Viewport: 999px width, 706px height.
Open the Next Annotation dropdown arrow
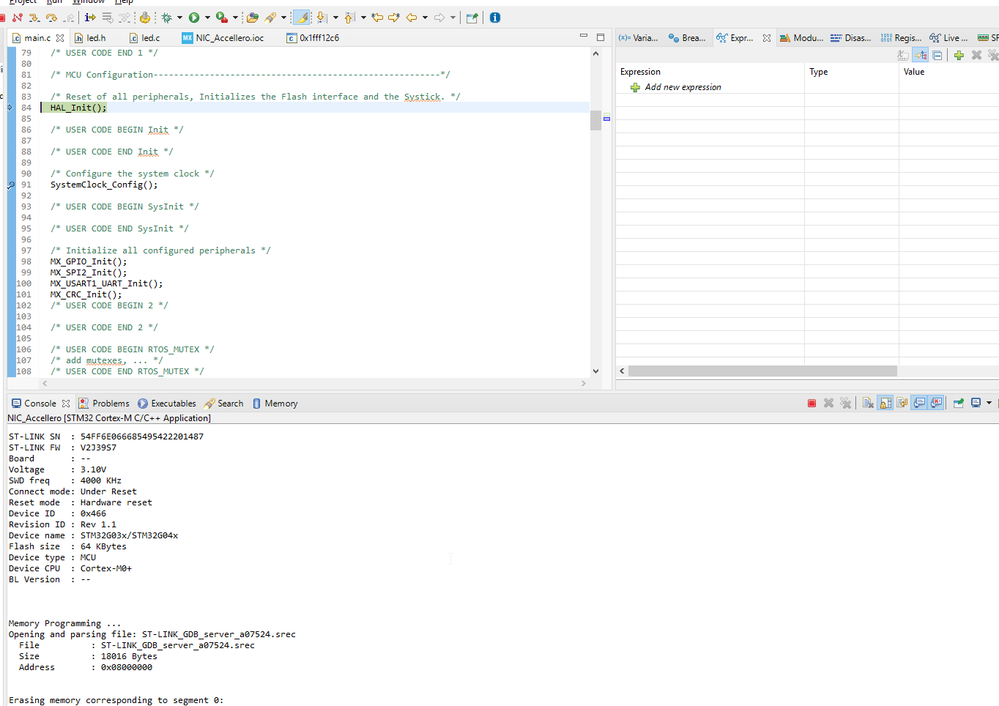[x=336, y=17]
